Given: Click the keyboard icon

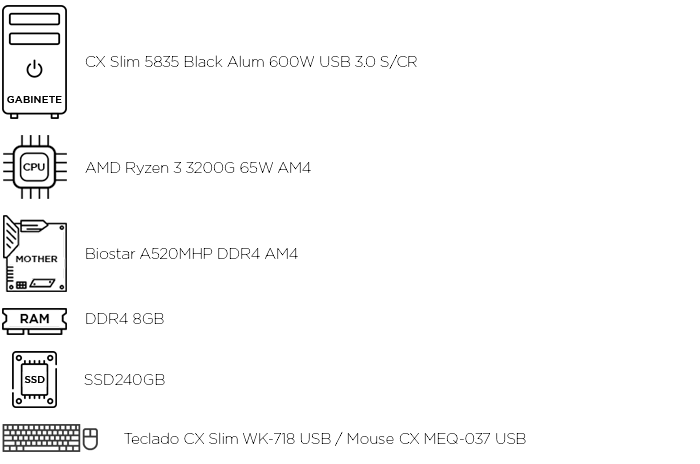Looking at the screenshot, I should pyautogui.click(x=41, y=438).
